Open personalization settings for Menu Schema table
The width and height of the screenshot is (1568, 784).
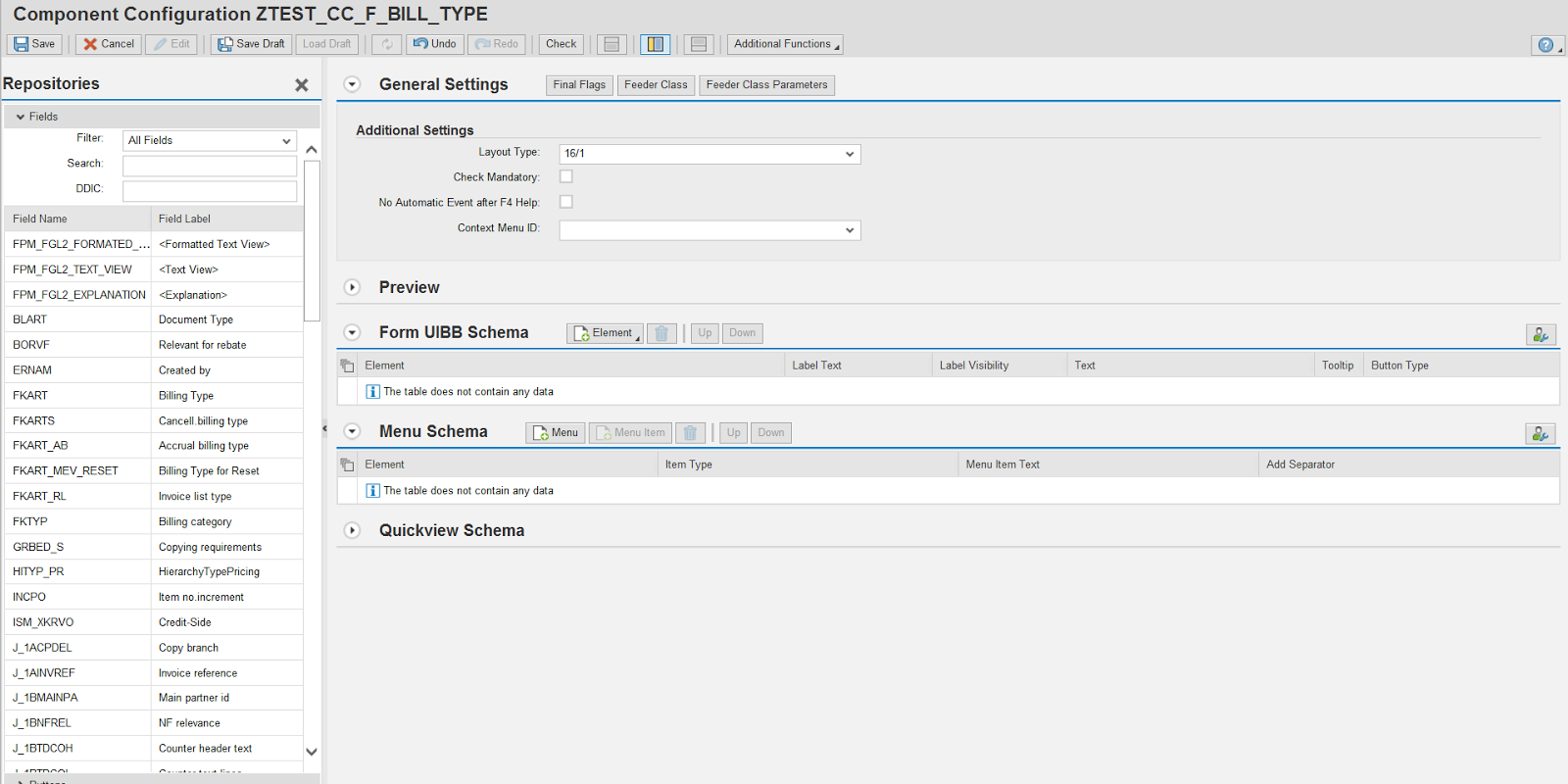1540,434
